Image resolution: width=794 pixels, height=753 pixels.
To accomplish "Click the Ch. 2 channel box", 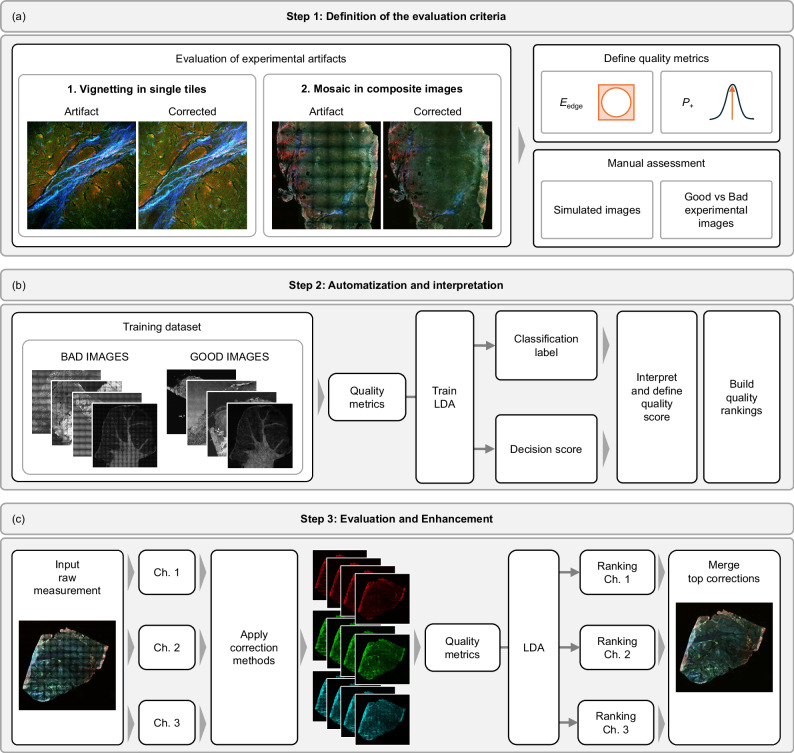I will 167,647.
